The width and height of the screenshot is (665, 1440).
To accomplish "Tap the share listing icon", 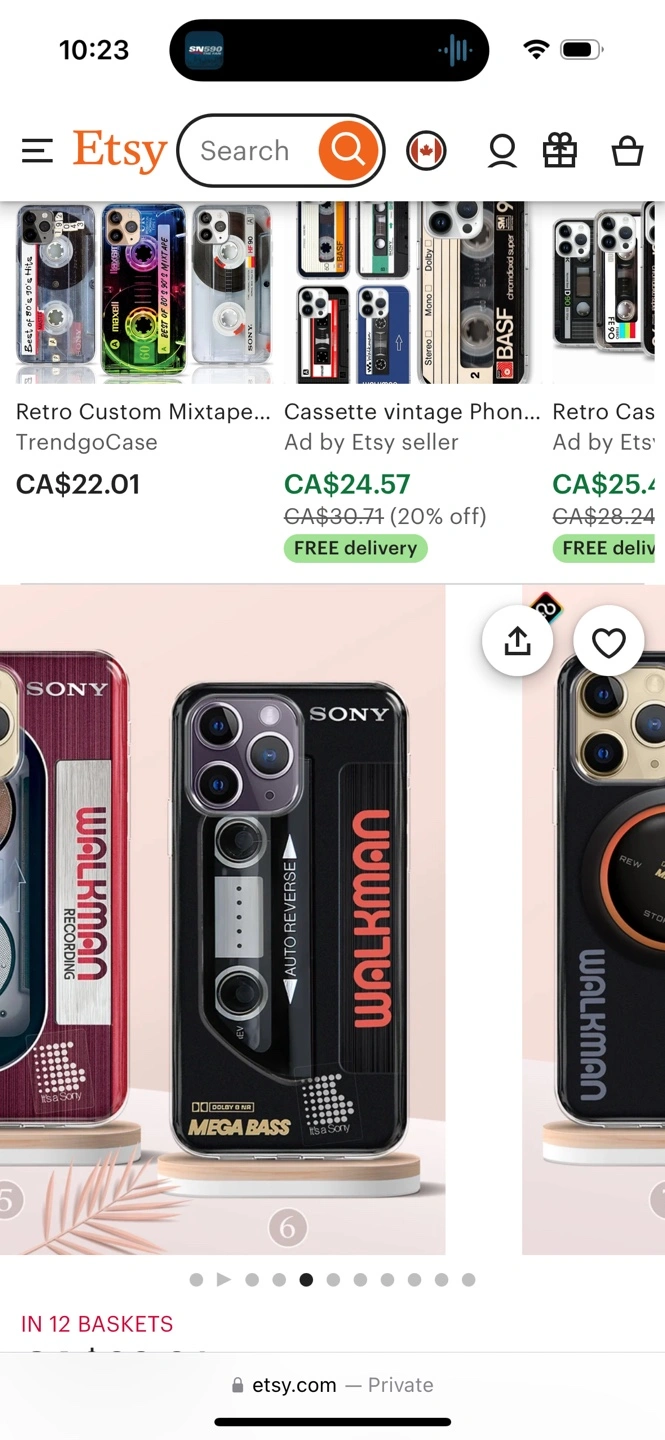I will point(517,641).
